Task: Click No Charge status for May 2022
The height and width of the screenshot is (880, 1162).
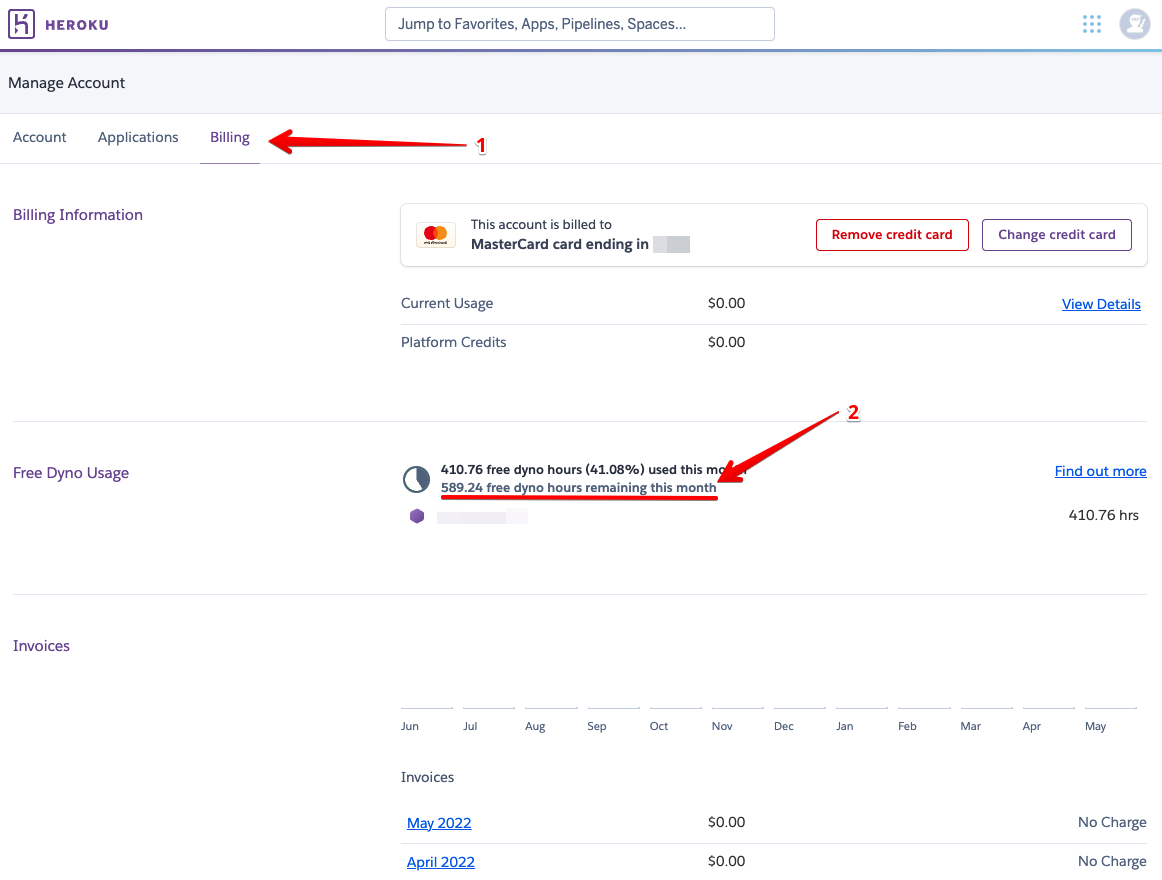Action: tap(1112, 822)
